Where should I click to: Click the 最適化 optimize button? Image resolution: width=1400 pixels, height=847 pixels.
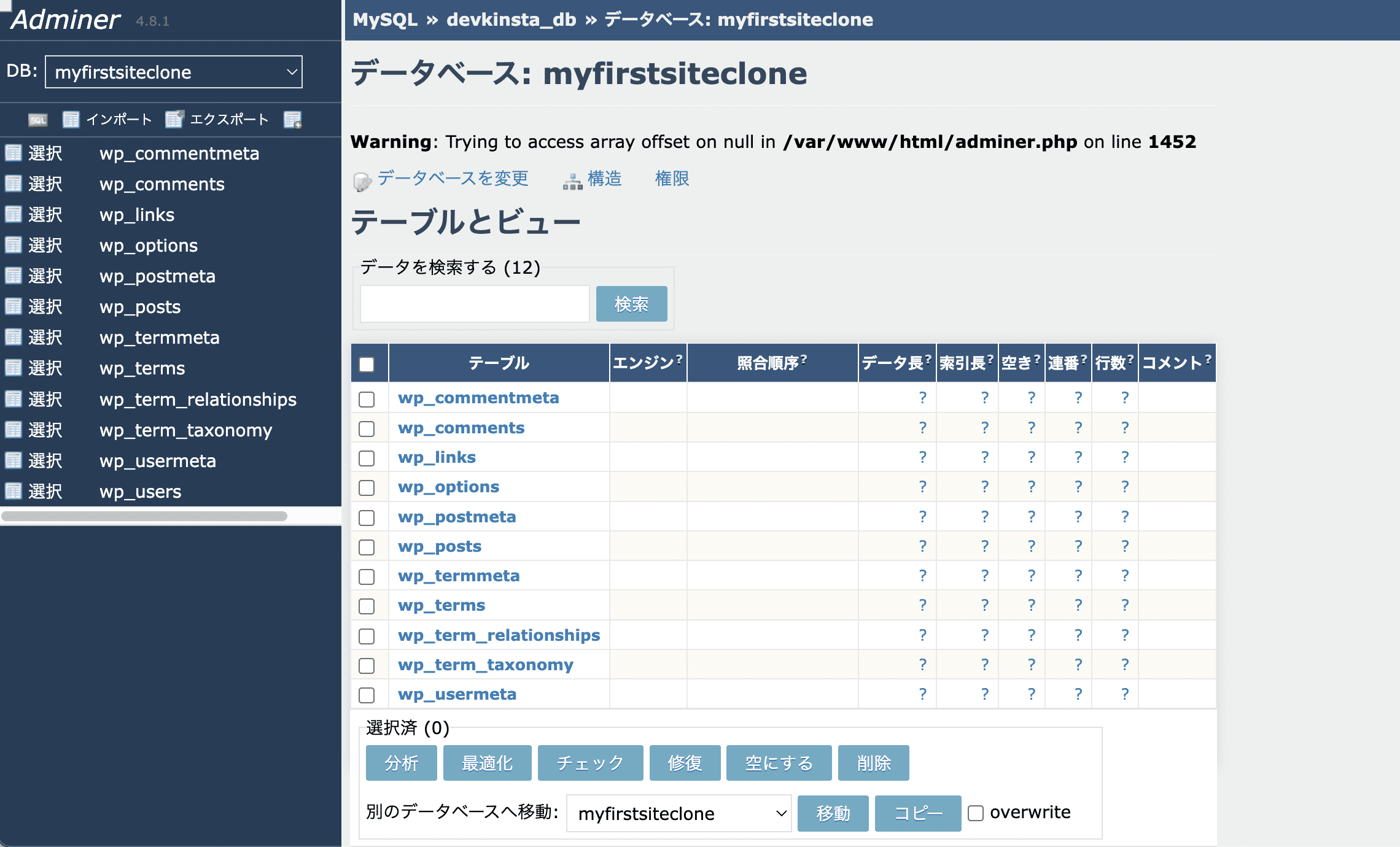pos(487,763)
